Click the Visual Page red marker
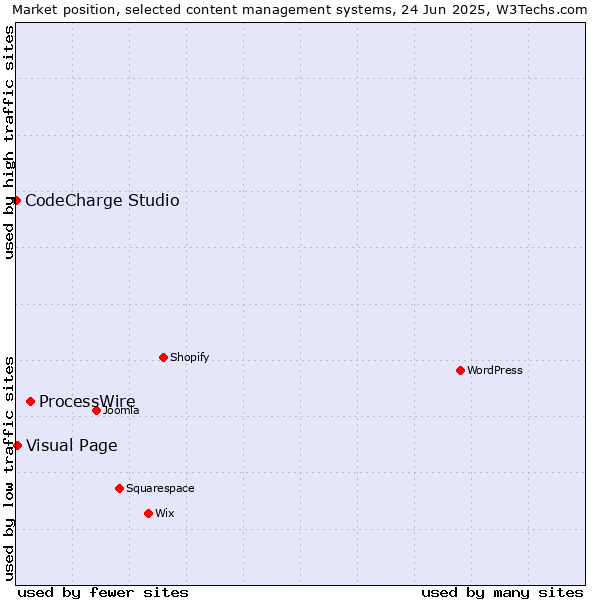The image size is (600, 600). (17, 445)
